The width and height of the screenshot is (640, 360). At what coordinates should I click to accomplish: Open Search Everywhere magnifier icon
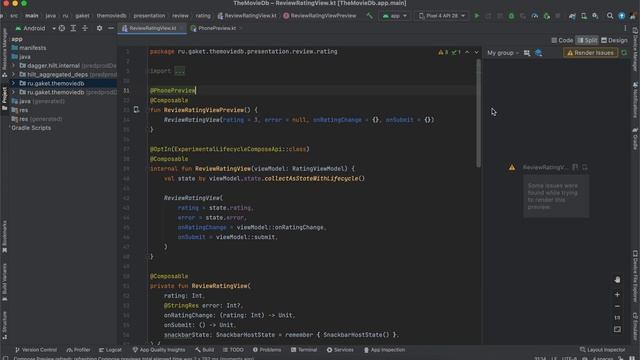(x=610, y=16)
